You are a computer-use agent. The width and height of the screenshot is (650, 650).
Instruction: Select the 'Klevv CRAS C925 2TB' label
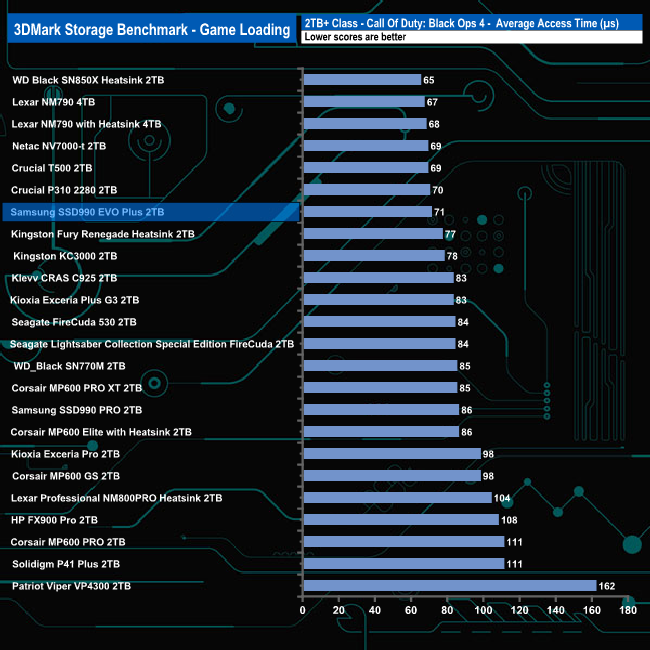(x=64, y=278)
